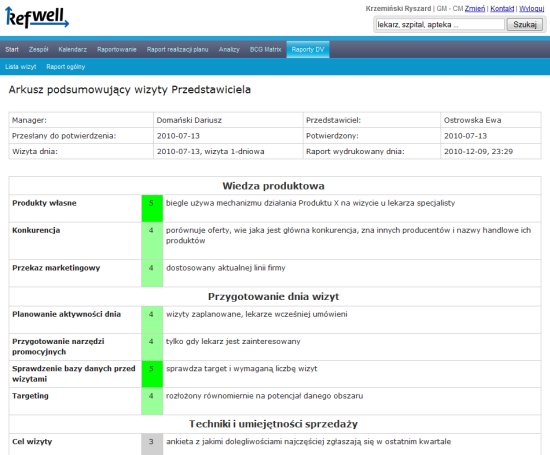
Task: Switch to Analizy tab
Action: click(229, 49)
